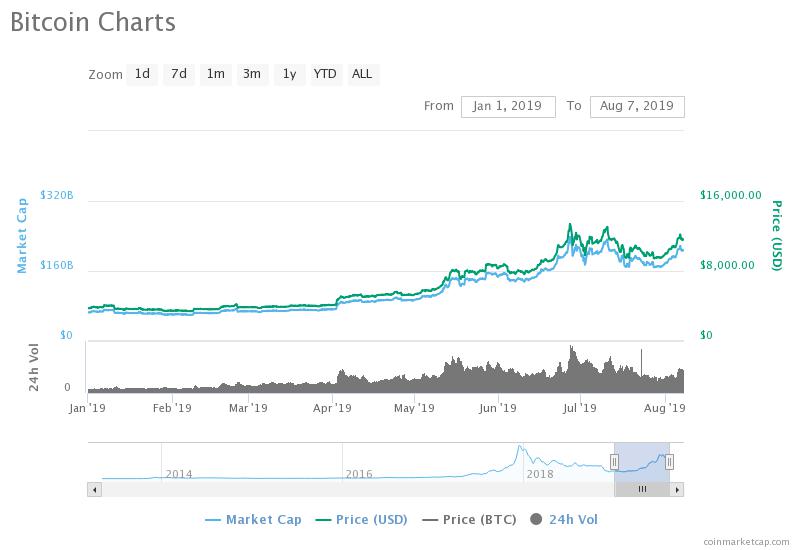The height and width of the screenshot is (550, 800).
Task: Set zoom range to 1d
Action: click(142, 74)
